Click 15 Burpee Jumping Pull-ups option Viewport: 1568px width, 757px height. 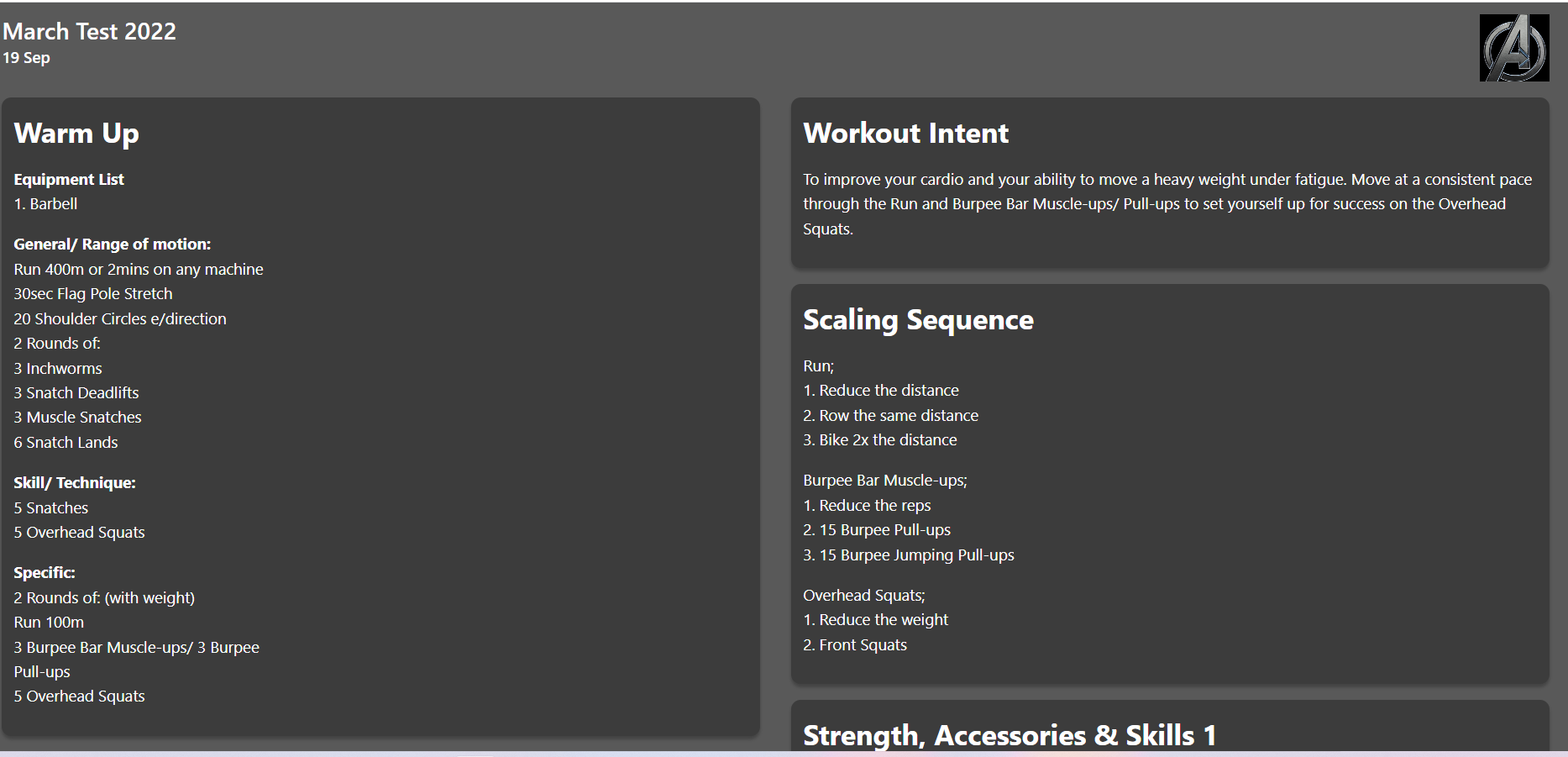pos(909,555)
